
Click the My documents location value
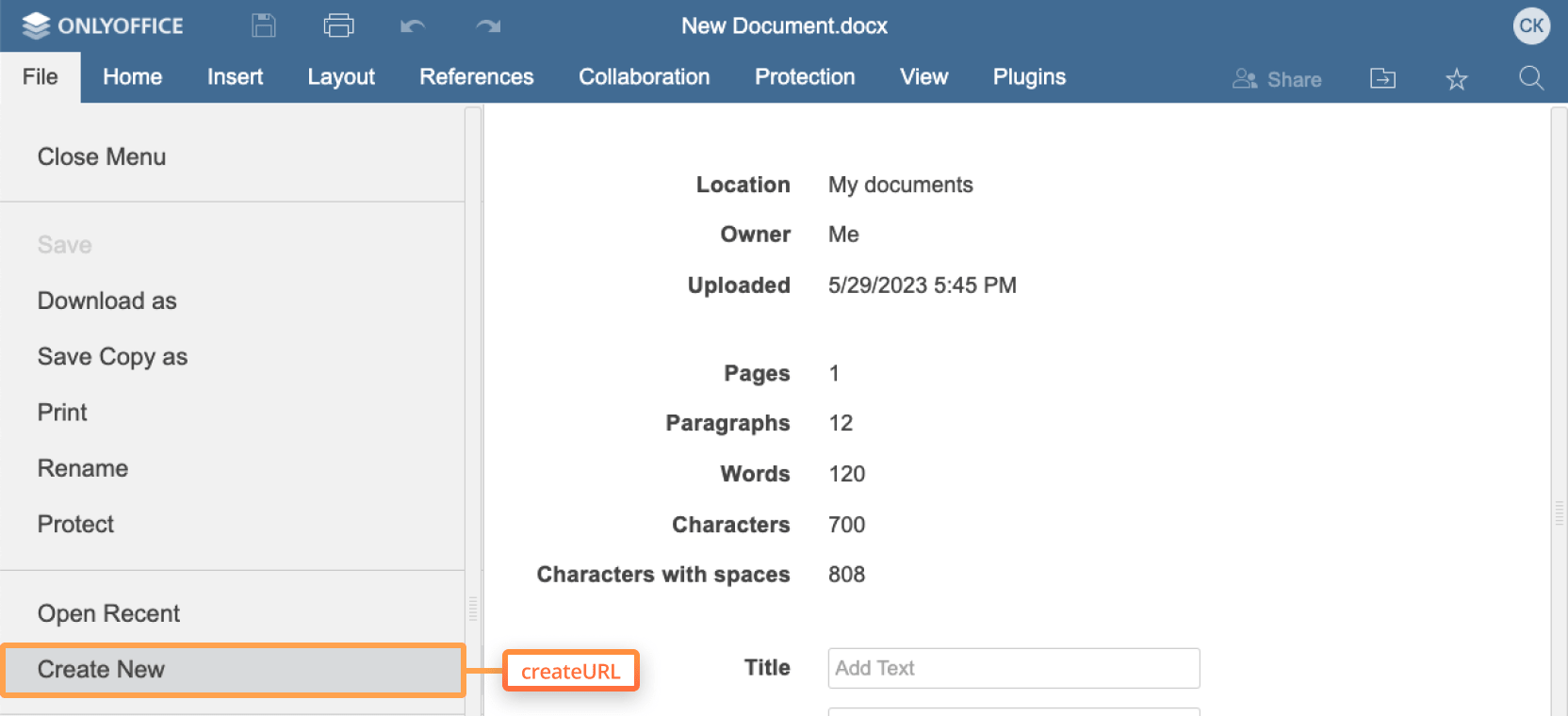901,185
